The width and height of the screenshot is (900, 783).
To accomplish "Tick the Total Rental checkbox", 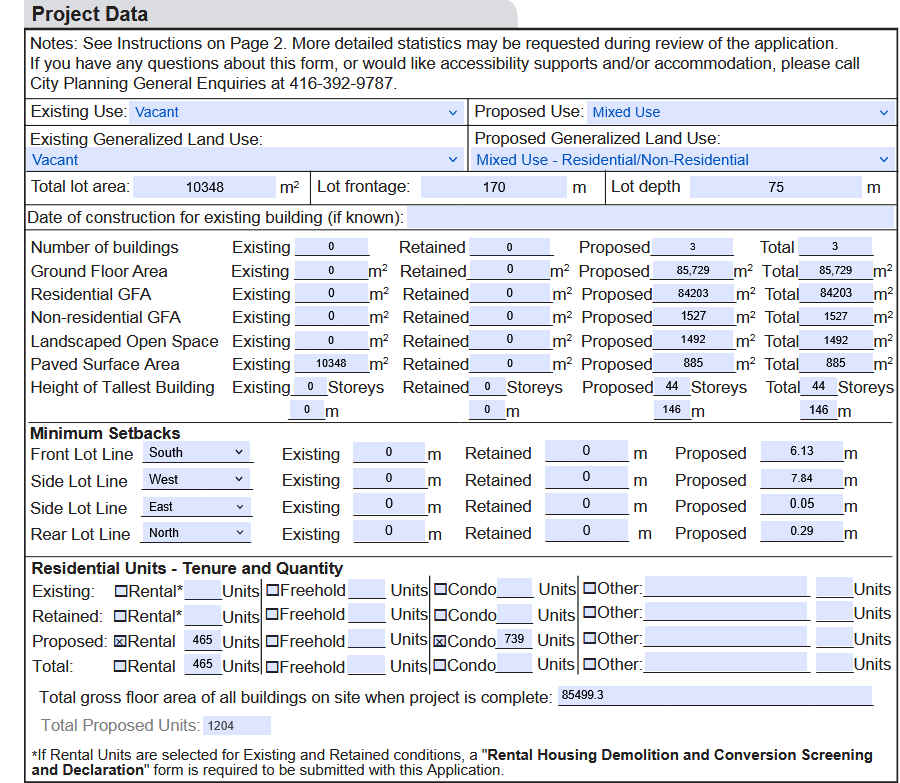I will click(121, 666).
